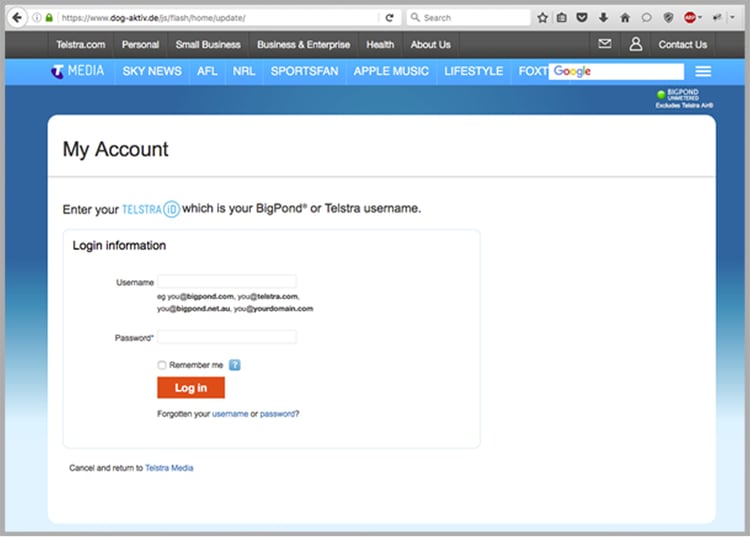Image resolution: width=750 pixels, height=538 pixels.
Task: Click the green padlock security icon
Action: 49,18
